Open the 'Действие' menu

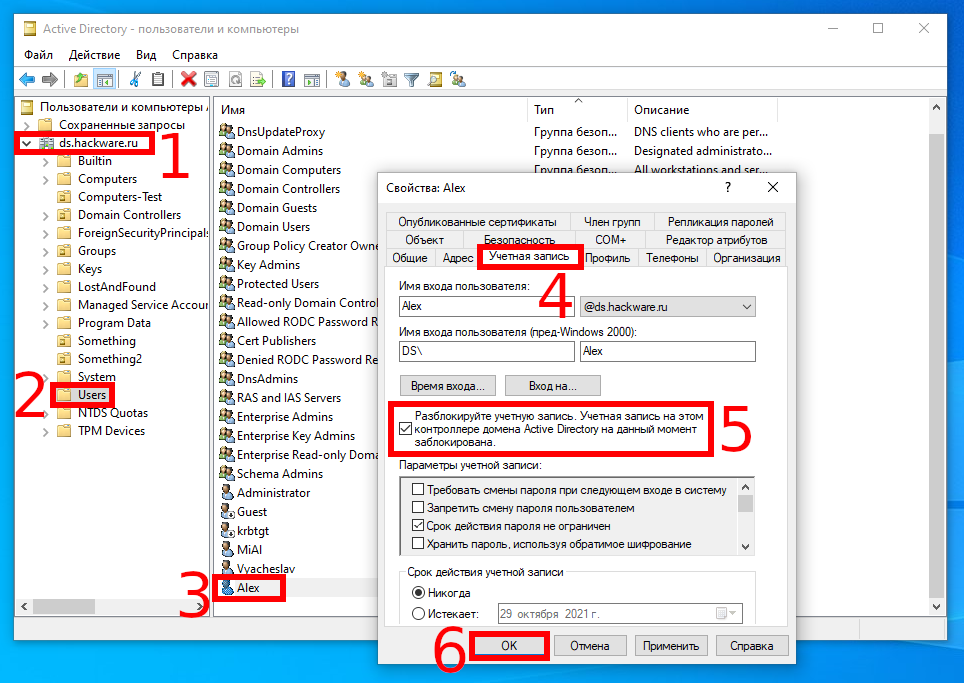tap(95, 55)
